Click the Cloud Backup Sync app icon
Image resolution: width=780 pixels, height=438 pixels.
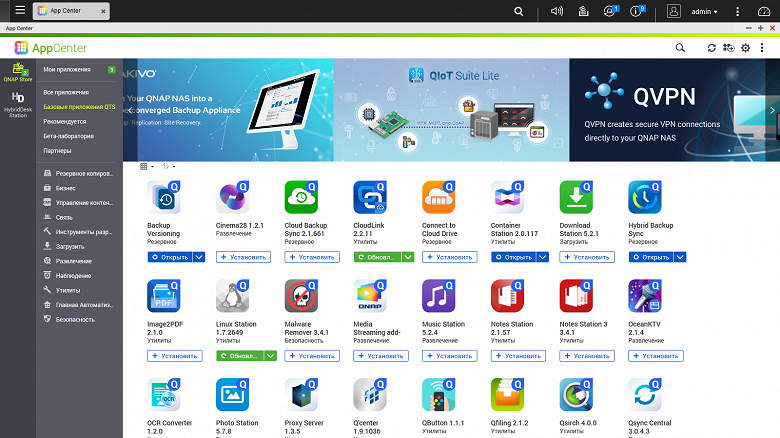tap(301, 197)
